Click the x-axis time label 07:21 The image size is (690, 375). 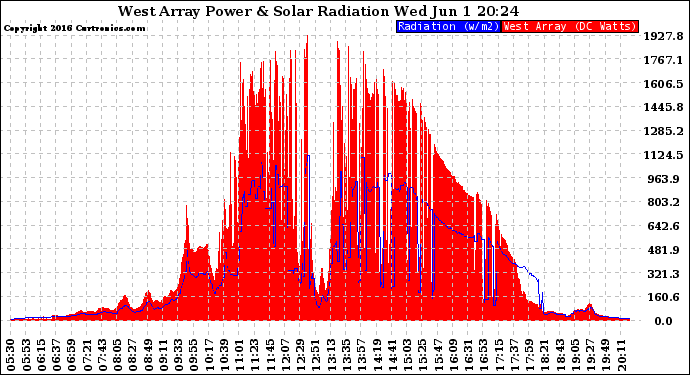[x=87, y=355]
